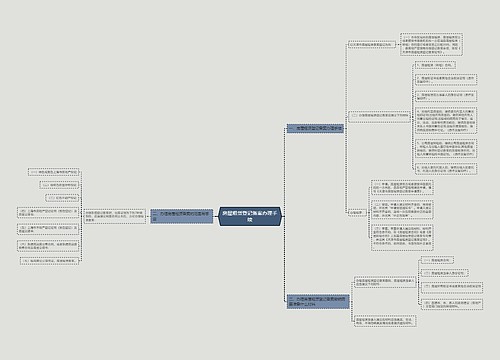Select the two-line blue branch node numbered 三
Viewport: 500px width, 360px height.
(318, 301)
